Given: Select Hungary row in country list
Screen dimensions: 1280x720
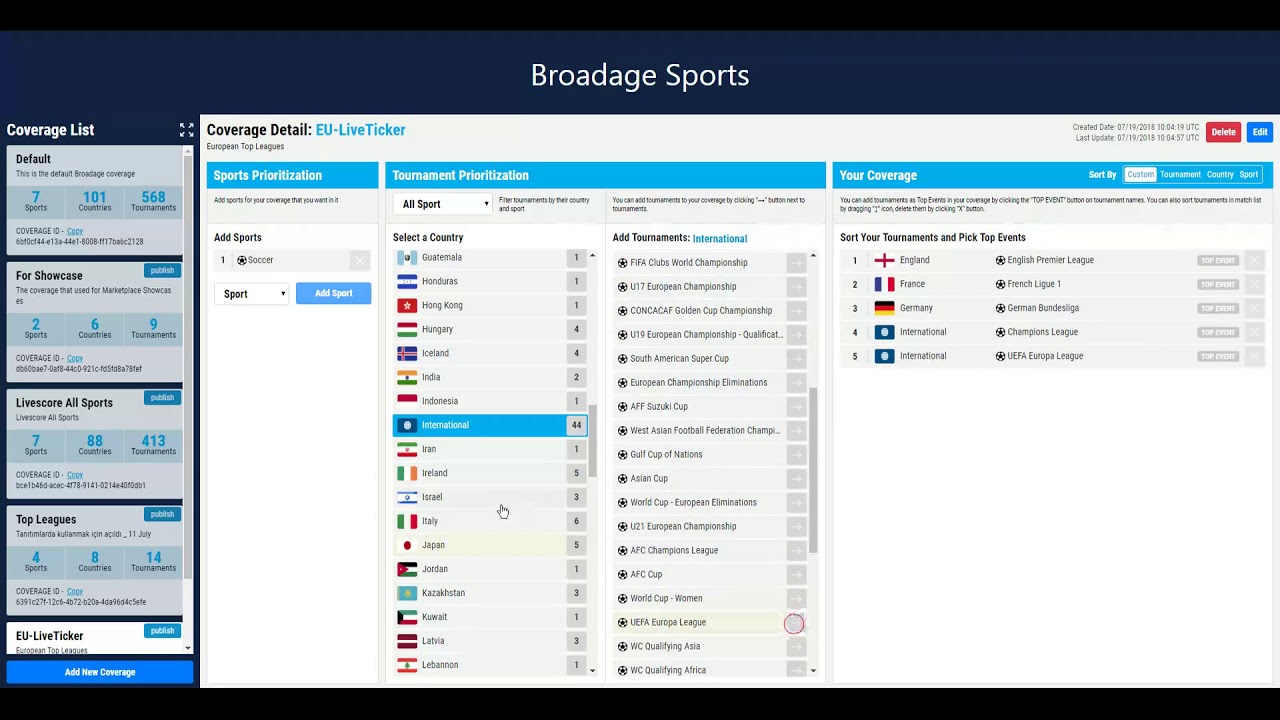Looking at the screenshot, I should point(490,329).
